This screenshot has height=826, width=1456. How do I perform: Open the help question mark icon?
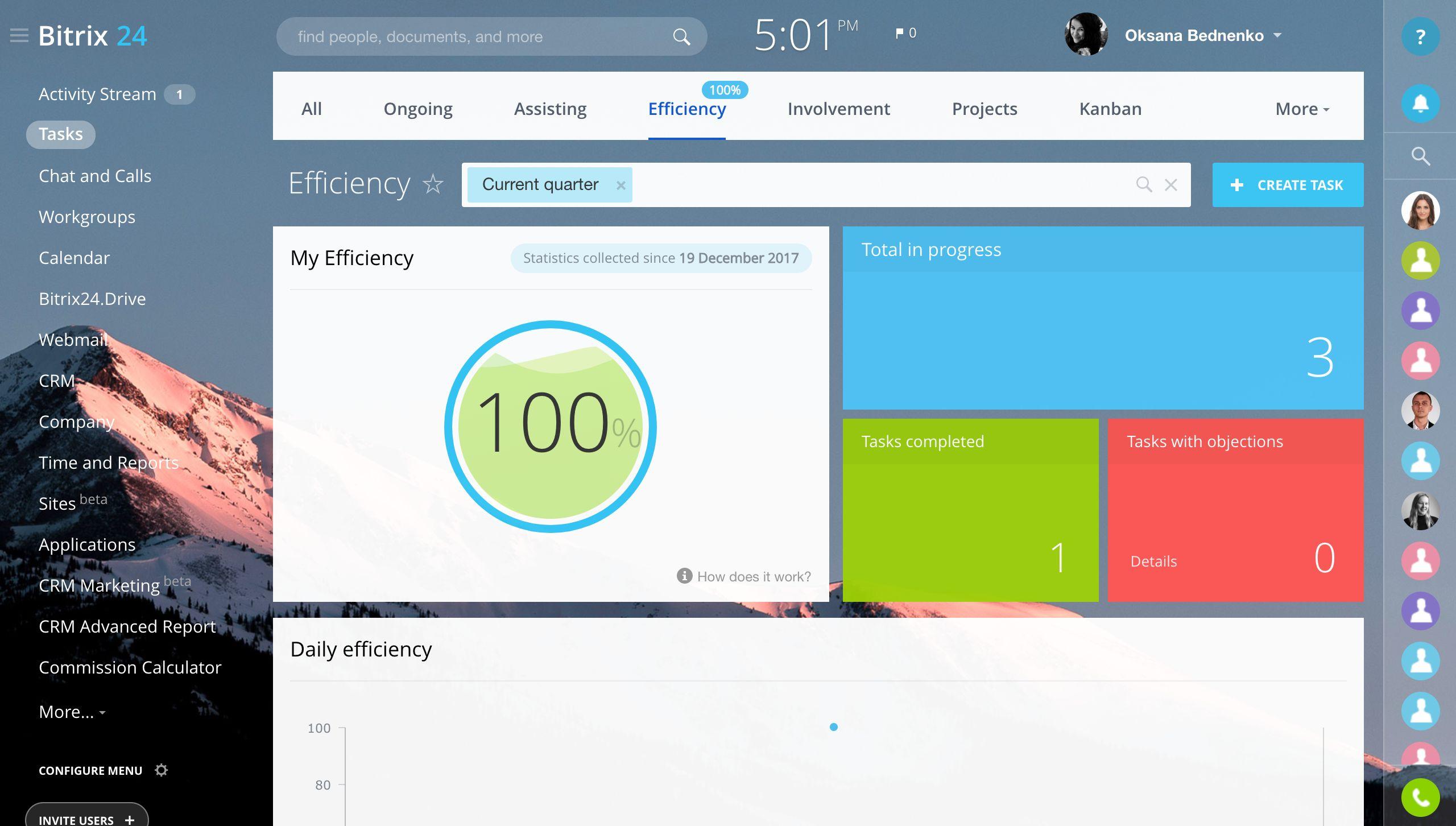point(1420,37)
